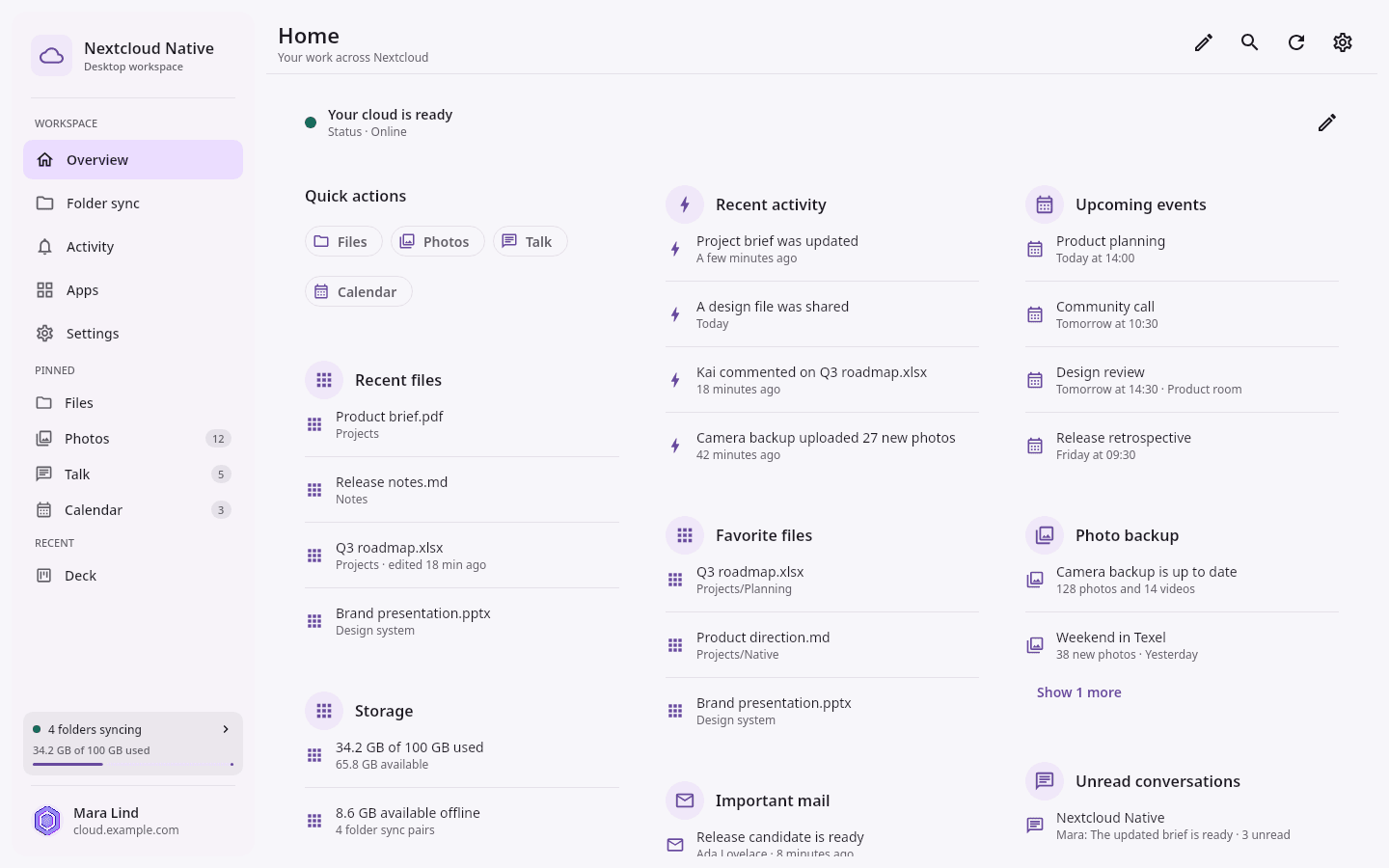This screenshot has width=1389, height=868.
Task: Open Settings in the sidebar
Action: [x=133, y=334]
